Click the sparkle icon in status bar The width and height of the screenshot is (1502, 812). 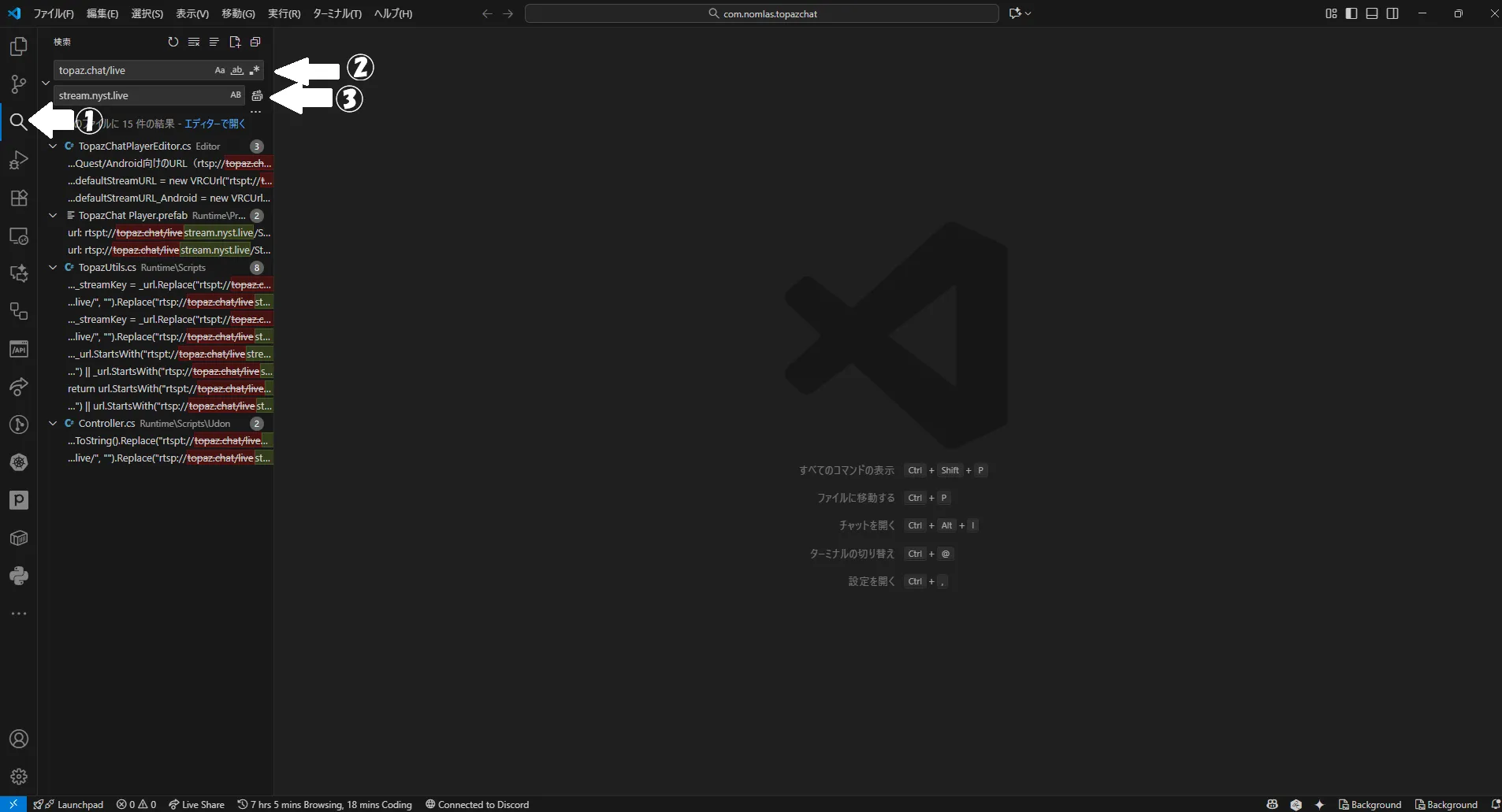1319,804
